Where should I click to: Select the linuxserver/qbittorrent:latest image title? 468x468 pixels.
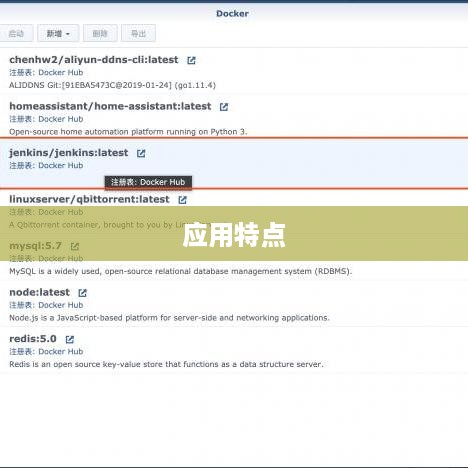[x=89, y=199]
